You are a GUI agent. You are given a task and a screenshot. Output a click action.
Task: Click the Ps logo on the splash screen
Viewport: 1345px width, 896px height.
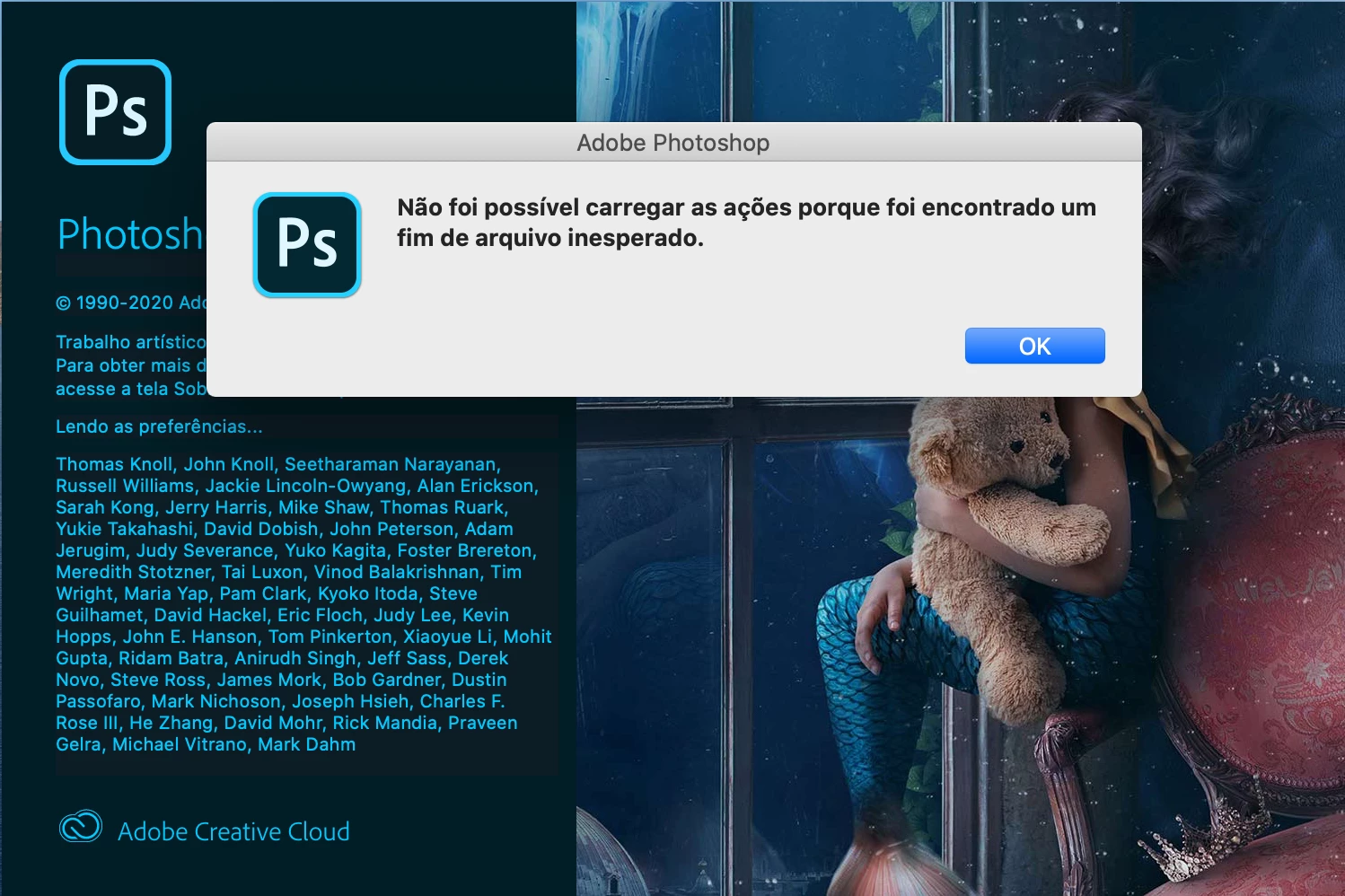(115, 112)
